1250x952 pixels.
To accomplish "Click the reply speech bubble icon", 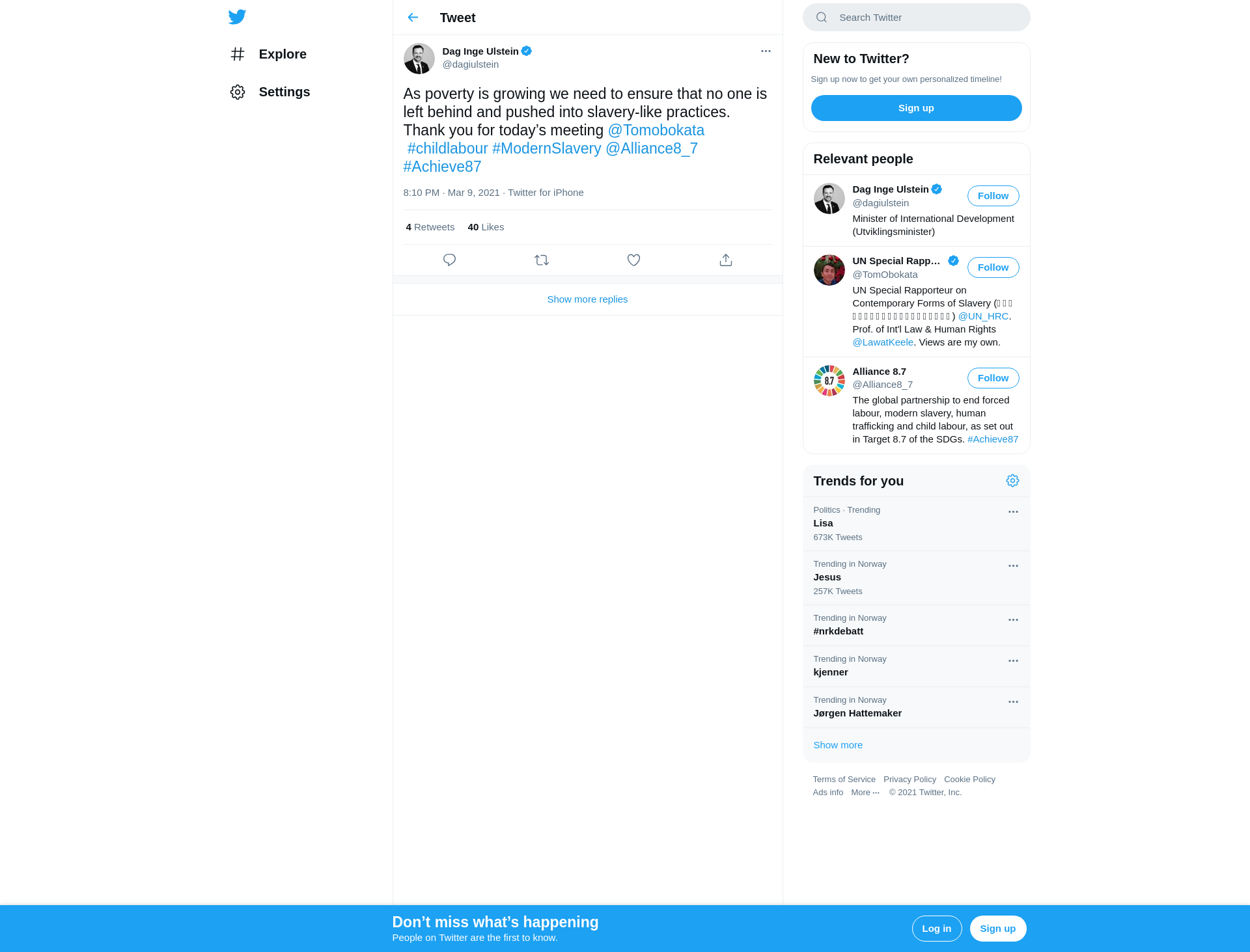I will point(449,260).
